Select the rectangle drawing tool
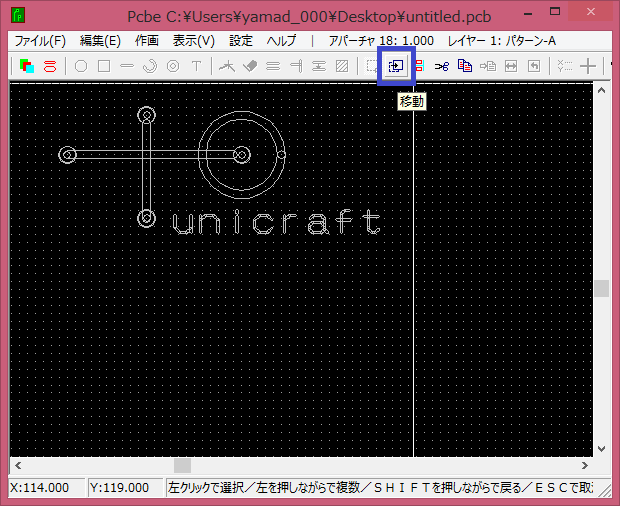This screenshot has height=506, width=620. tap(103, 66)
